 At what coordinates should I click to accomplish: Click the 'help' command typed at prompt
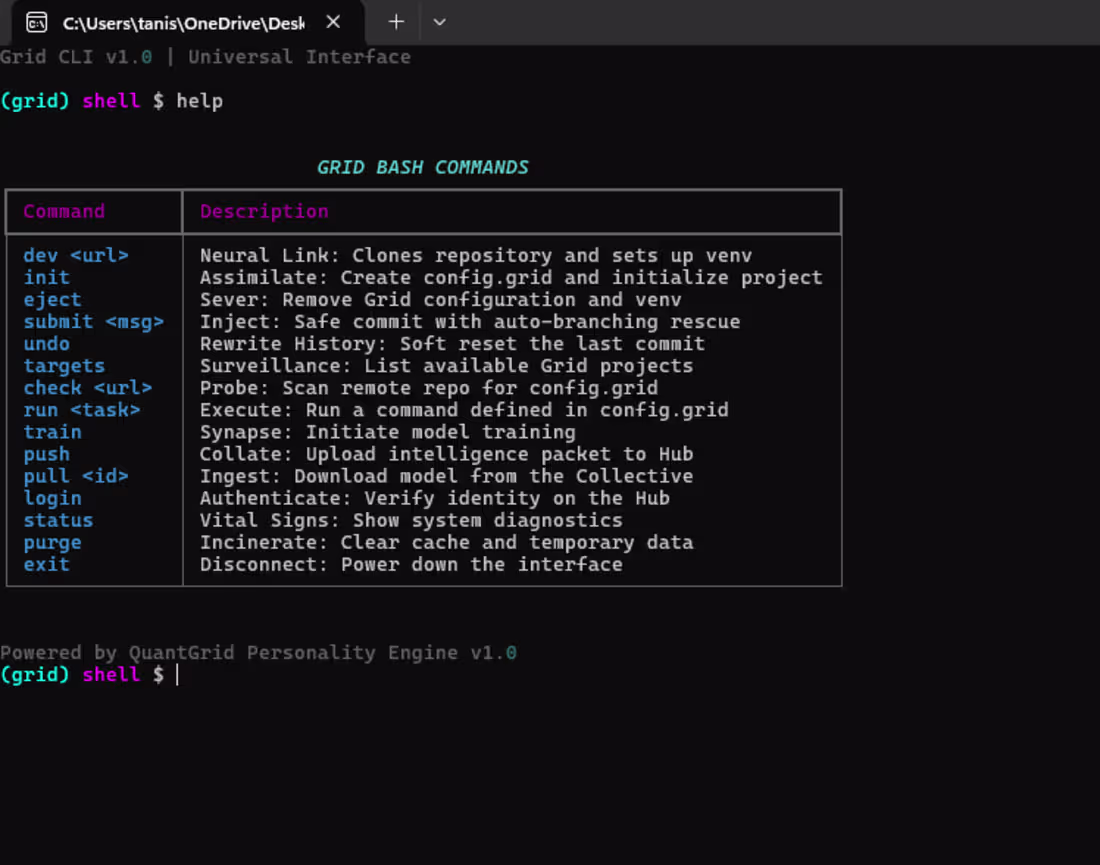(x=200, y=101)
